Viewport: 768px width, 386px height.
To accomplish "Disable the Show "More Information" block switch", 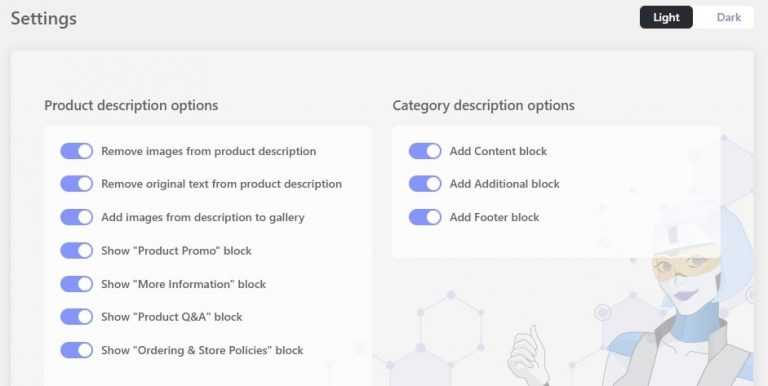I will (x=76, y=284).
